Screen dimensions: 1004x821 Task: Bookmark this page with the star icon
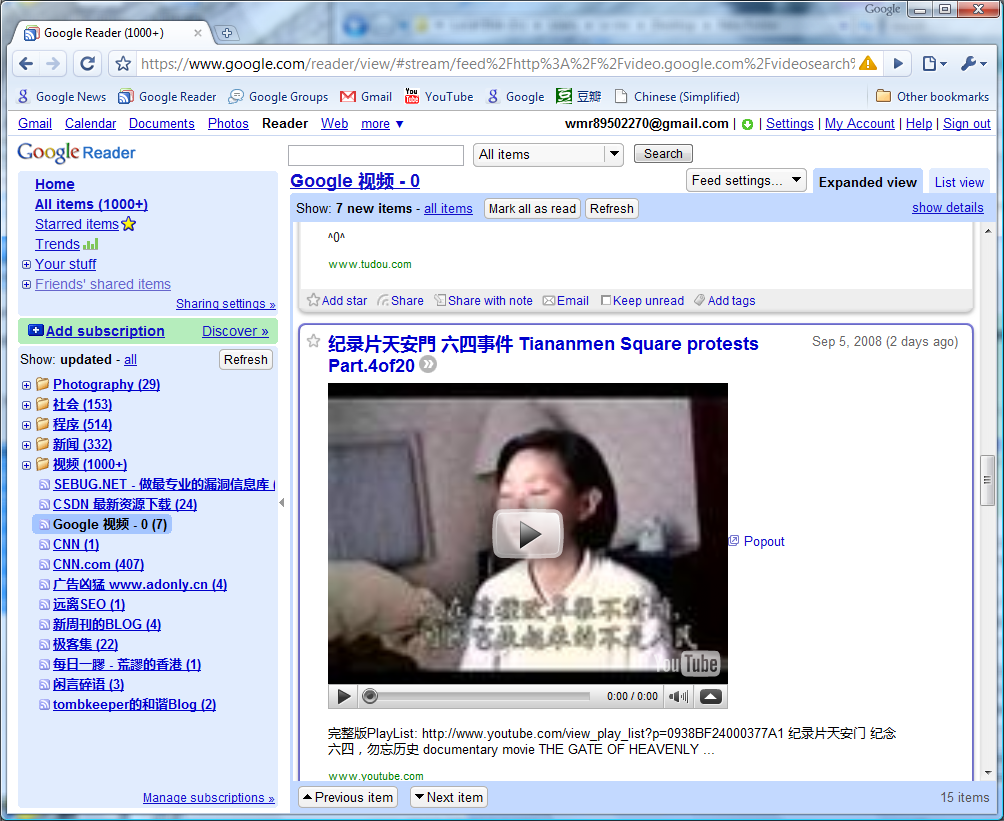tap(123, 63)
